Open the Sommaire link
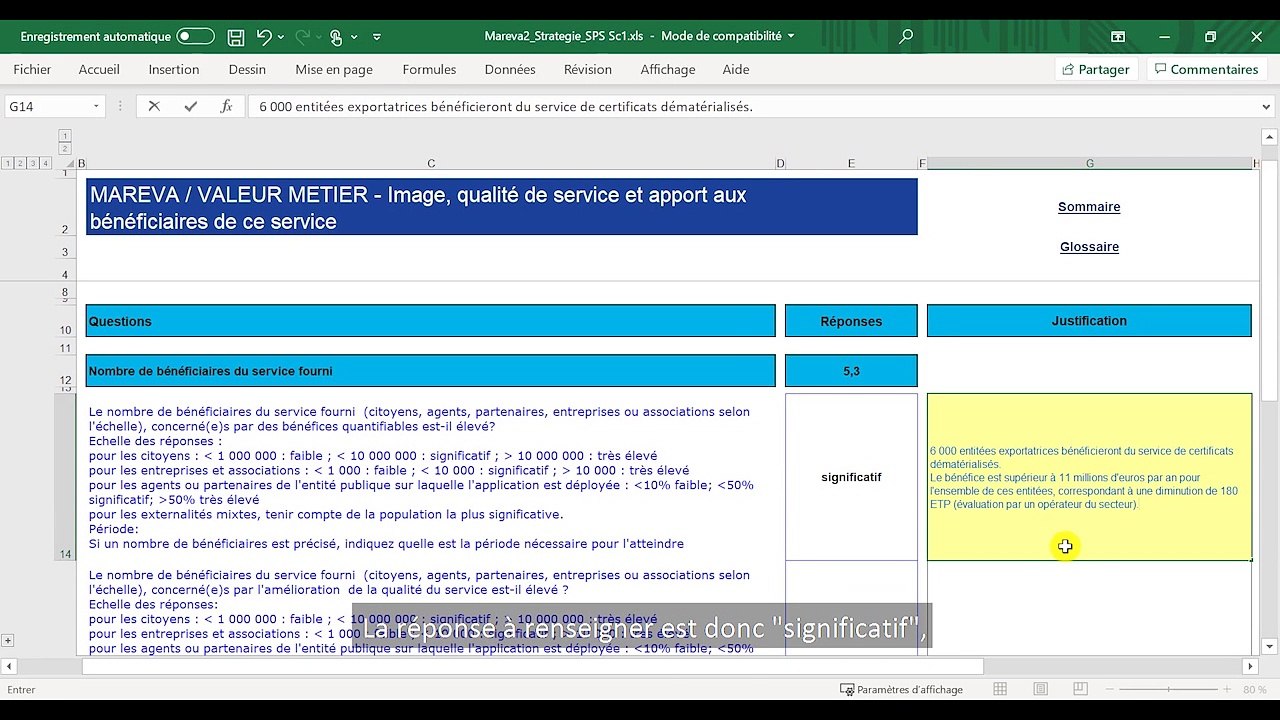Viewport: 1280px width, 720px height. 1089,207
